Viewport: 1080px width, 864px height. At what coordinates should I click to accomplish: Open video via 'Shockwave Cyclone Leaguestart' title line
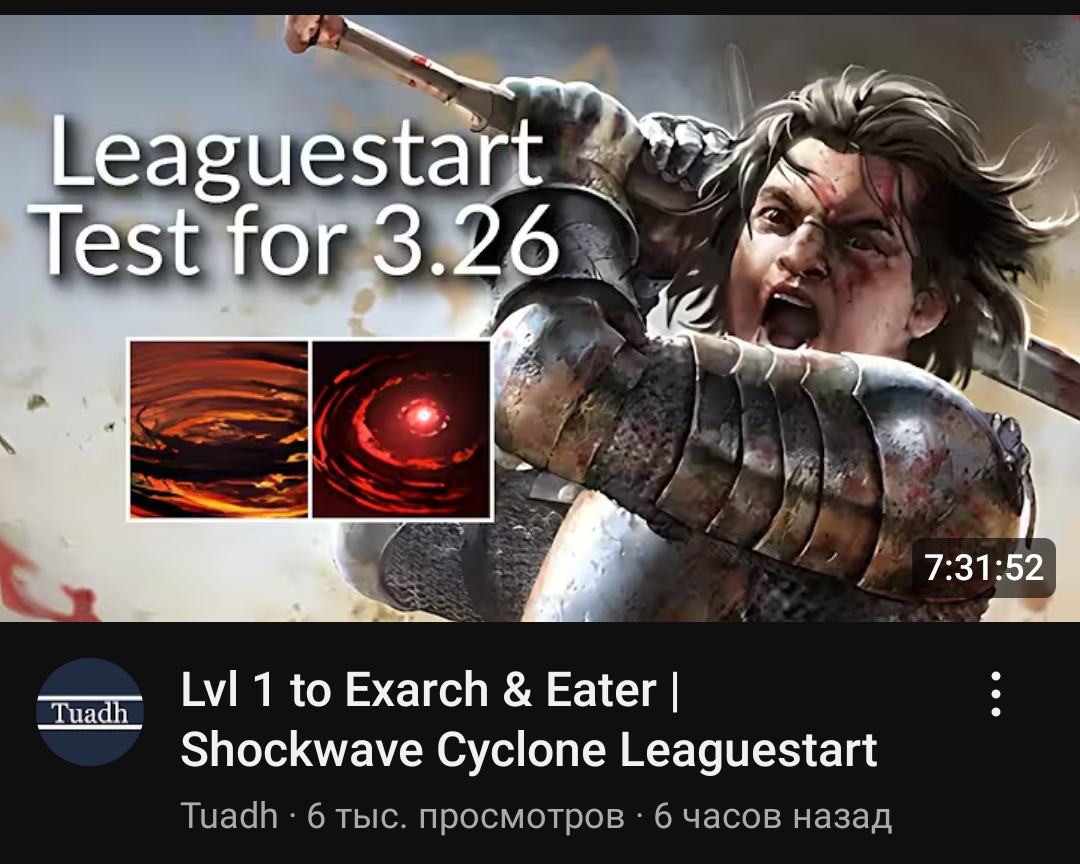pos(529,750)
